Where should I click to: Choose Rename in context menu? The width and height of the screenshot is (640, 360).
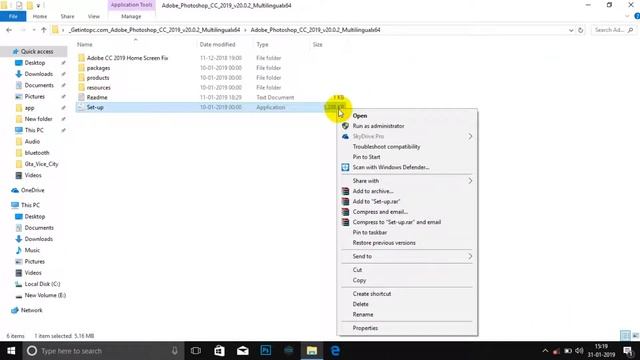click(x=362, y=314)
